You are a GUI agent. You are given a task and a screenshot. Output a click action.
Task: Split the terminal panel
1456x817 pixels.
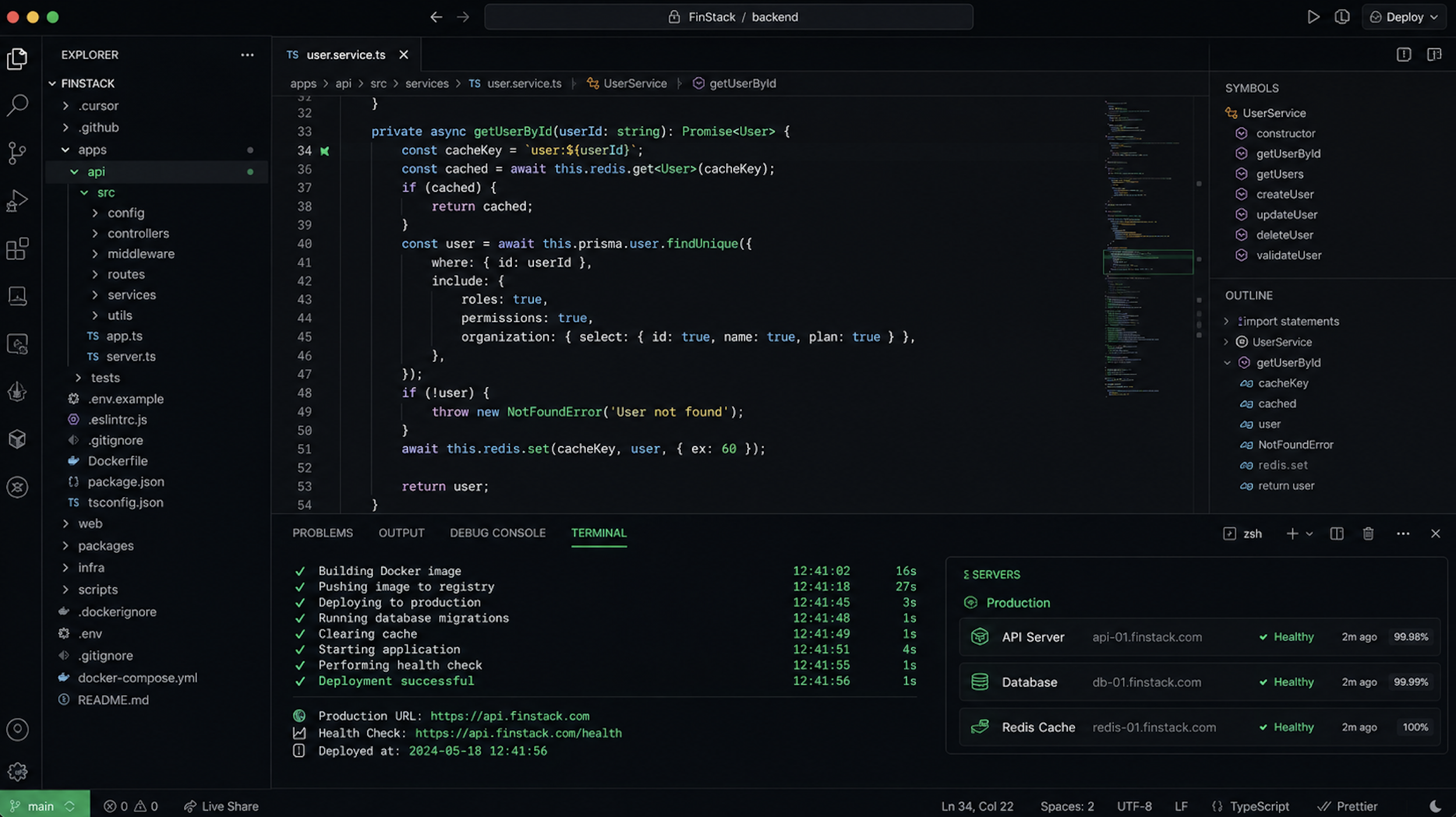click(1337, 533)
